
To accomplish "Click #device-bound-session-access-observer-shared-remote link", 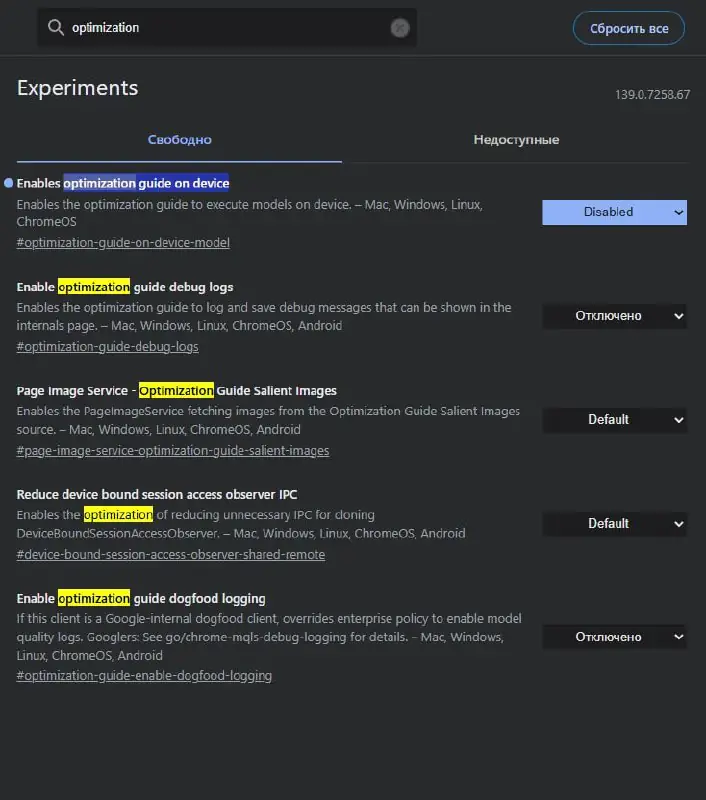I will (171, 555).
